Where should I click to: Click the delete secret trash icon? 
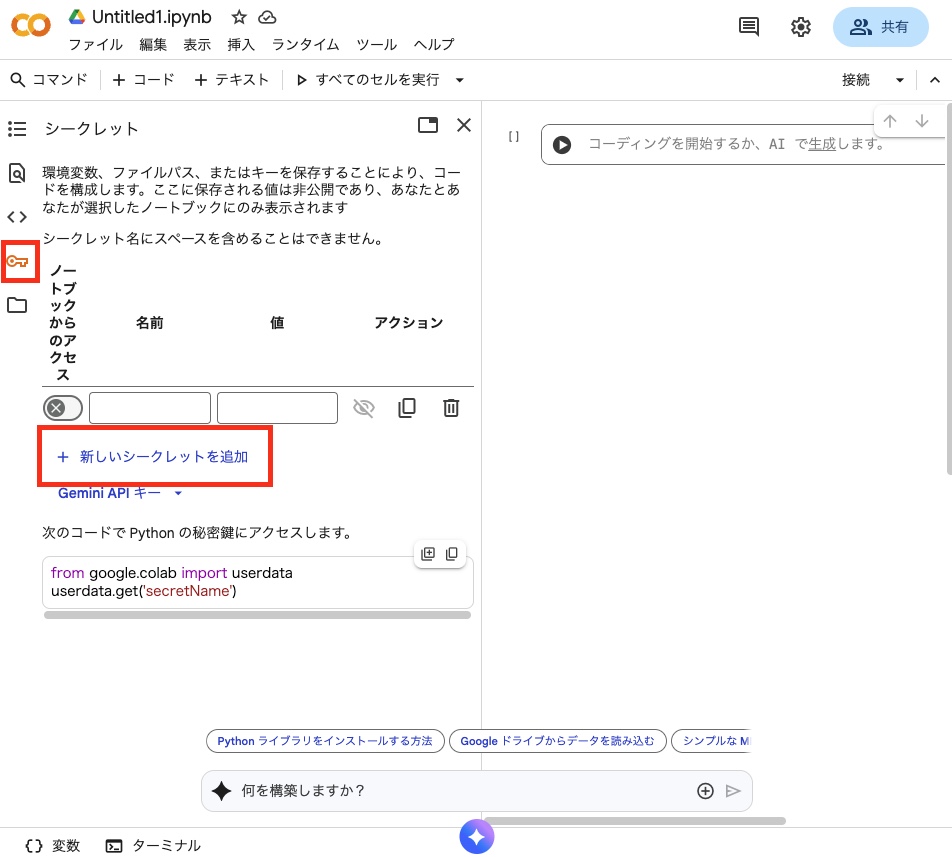click(x=451, y=408)
